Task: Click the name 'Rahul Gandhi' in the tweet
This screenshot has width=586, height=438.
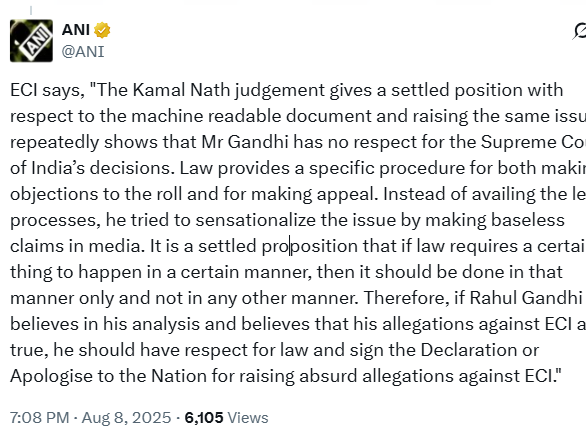Action: (526, 298)
